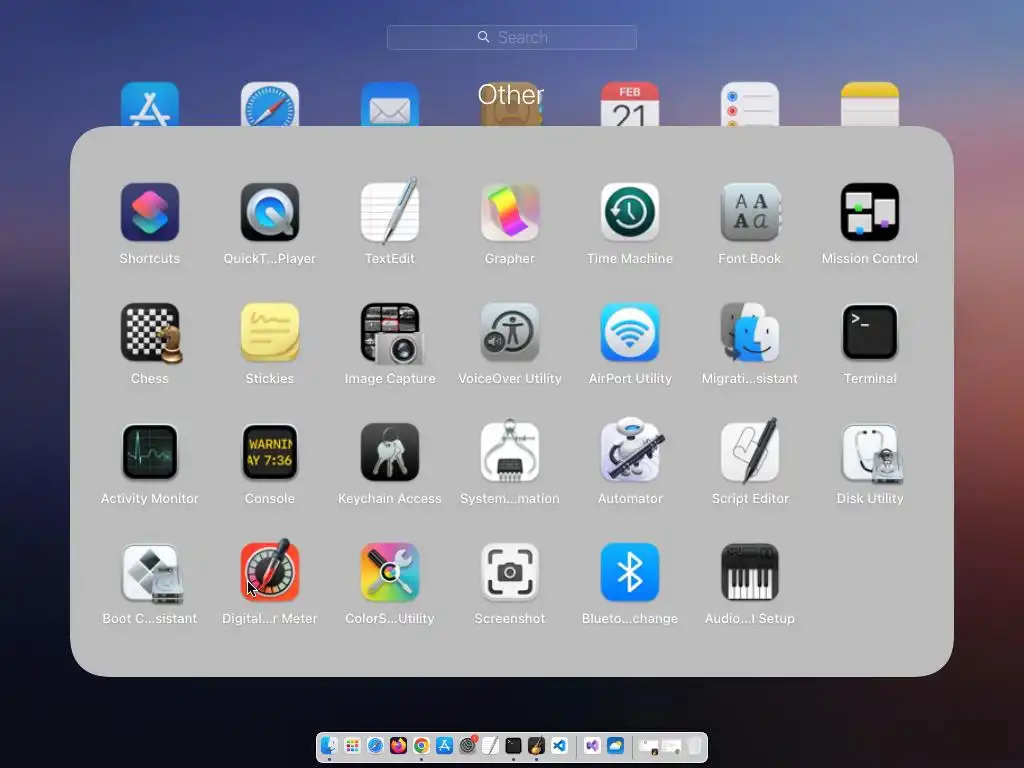This screenshot has width=1024, height=768.
Task: Open System Preferences in the Dock
Action: [x=468, y=746]
